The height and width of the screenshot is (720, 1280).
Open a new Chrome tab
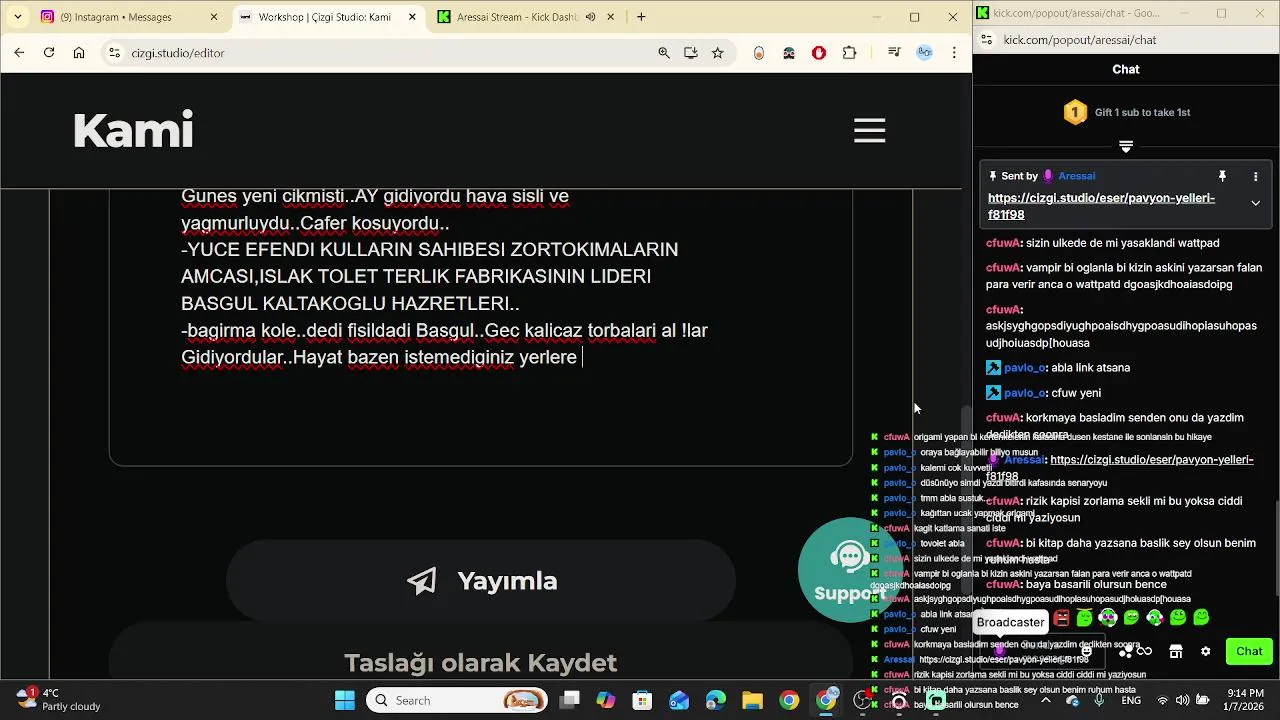(641, 17)
